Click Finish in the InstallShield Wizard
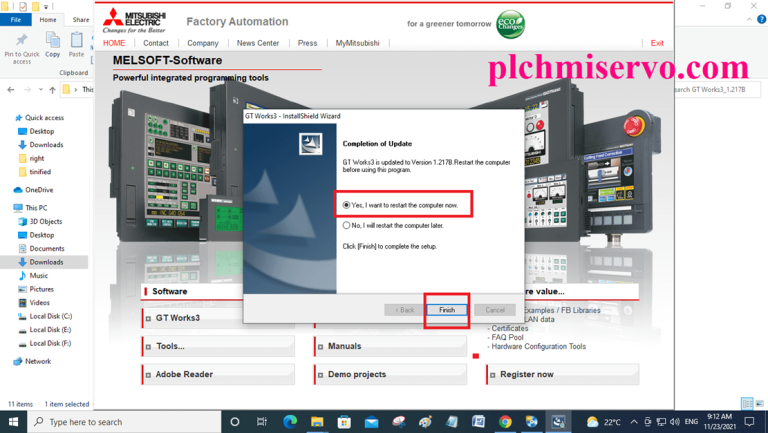The image size is (768, 433). [x=447, y=310]
